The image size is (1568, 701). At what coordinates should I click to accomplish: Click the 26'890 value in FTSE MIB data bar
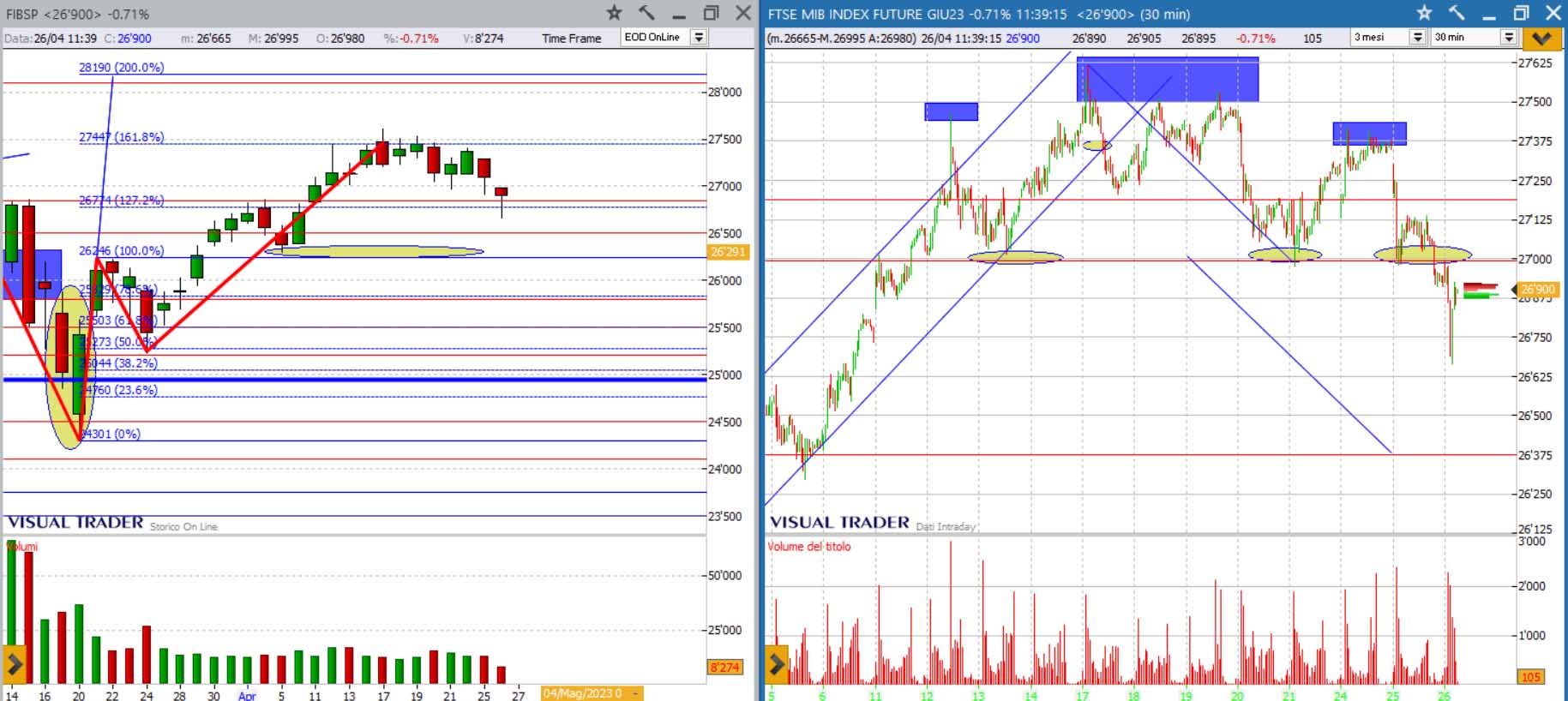pyautogui.click(x=1089, y=39)
